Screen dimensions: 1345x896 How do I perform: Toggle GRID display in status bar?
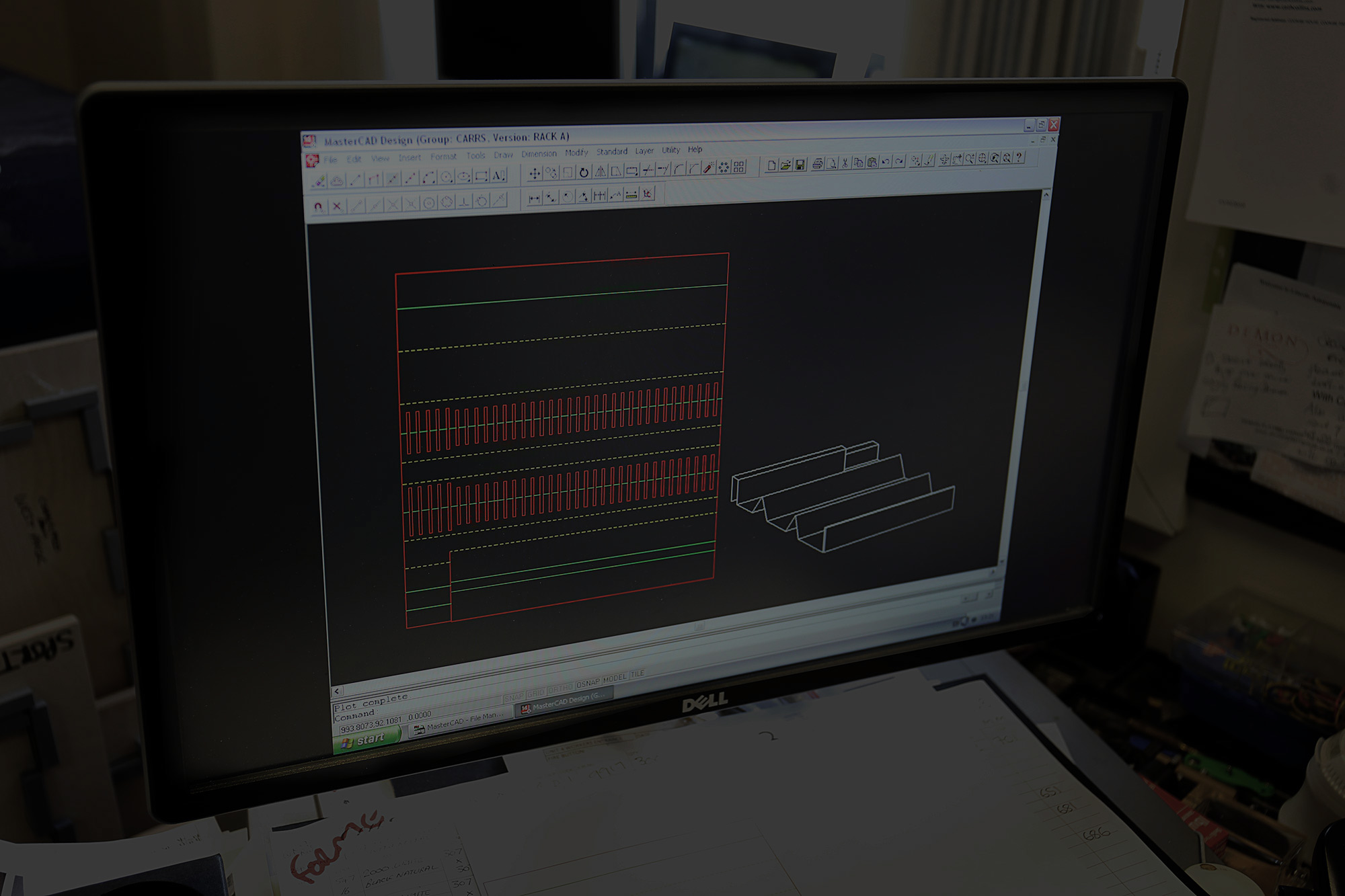point(536,693)
